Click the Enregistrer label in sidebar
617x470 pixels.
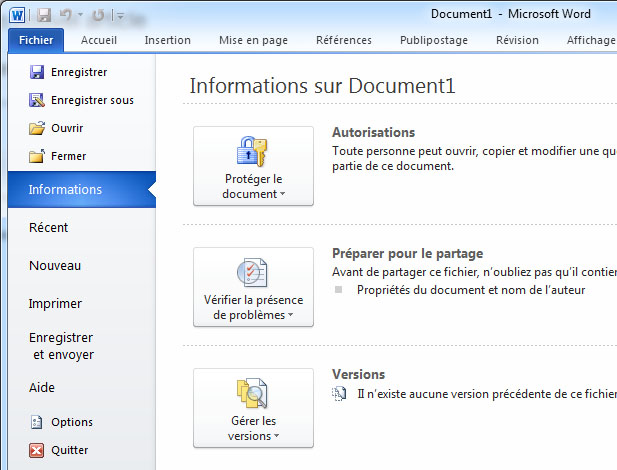(79, 72)
